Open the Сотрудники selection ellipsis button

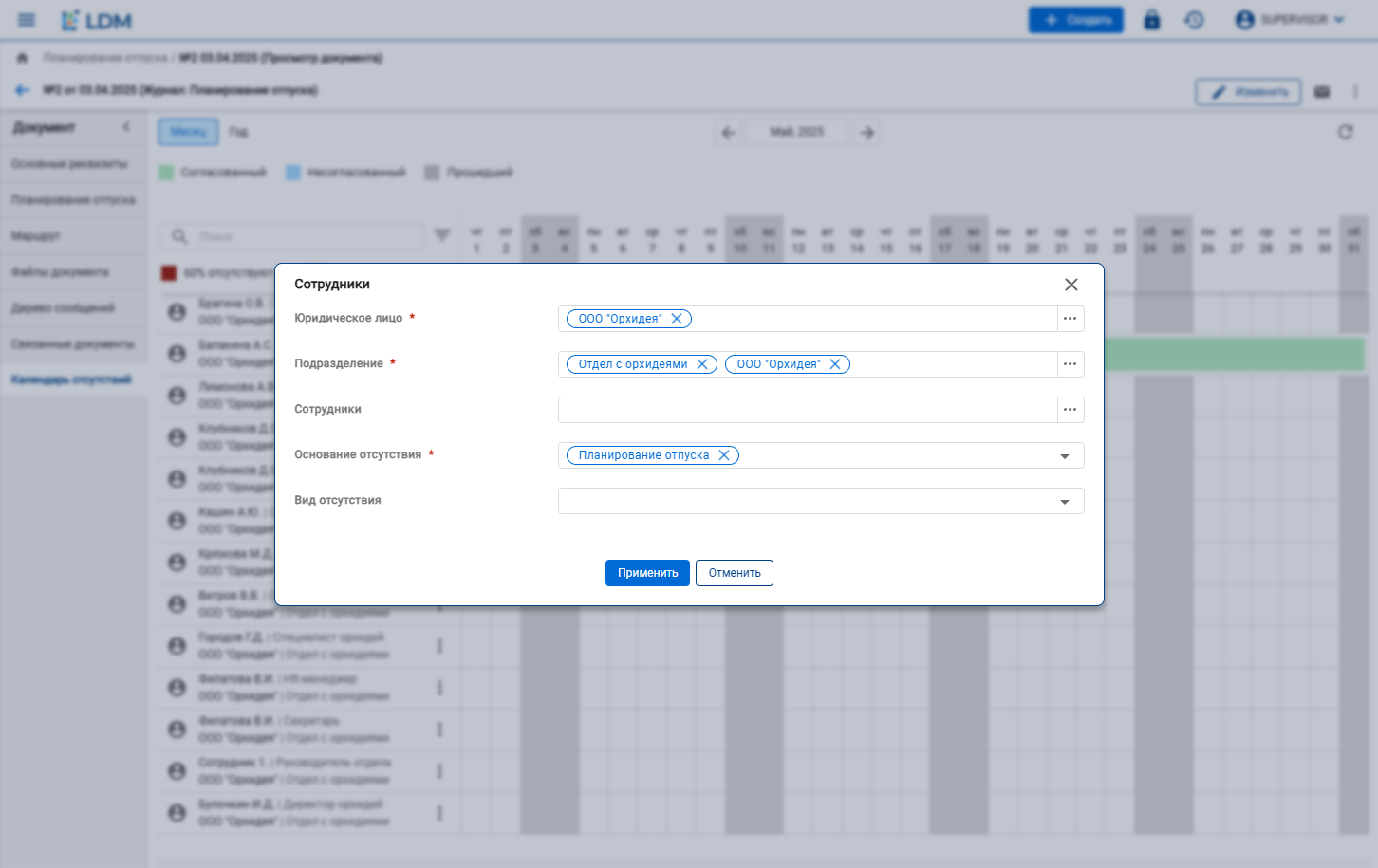pyautogui.click(x=1071, y=410)
